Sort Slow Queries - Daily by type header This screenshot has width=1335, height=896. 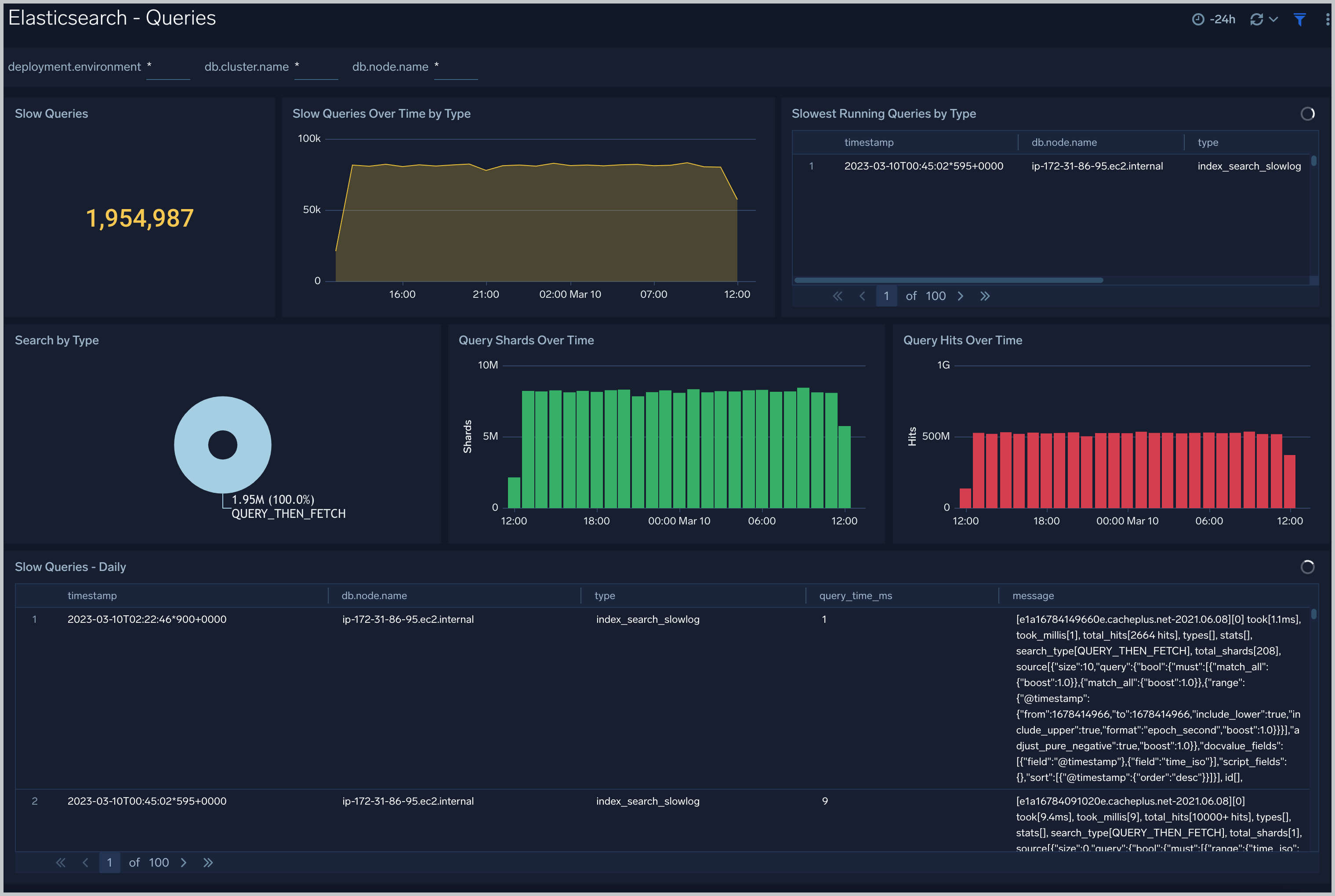coord(604,596)
